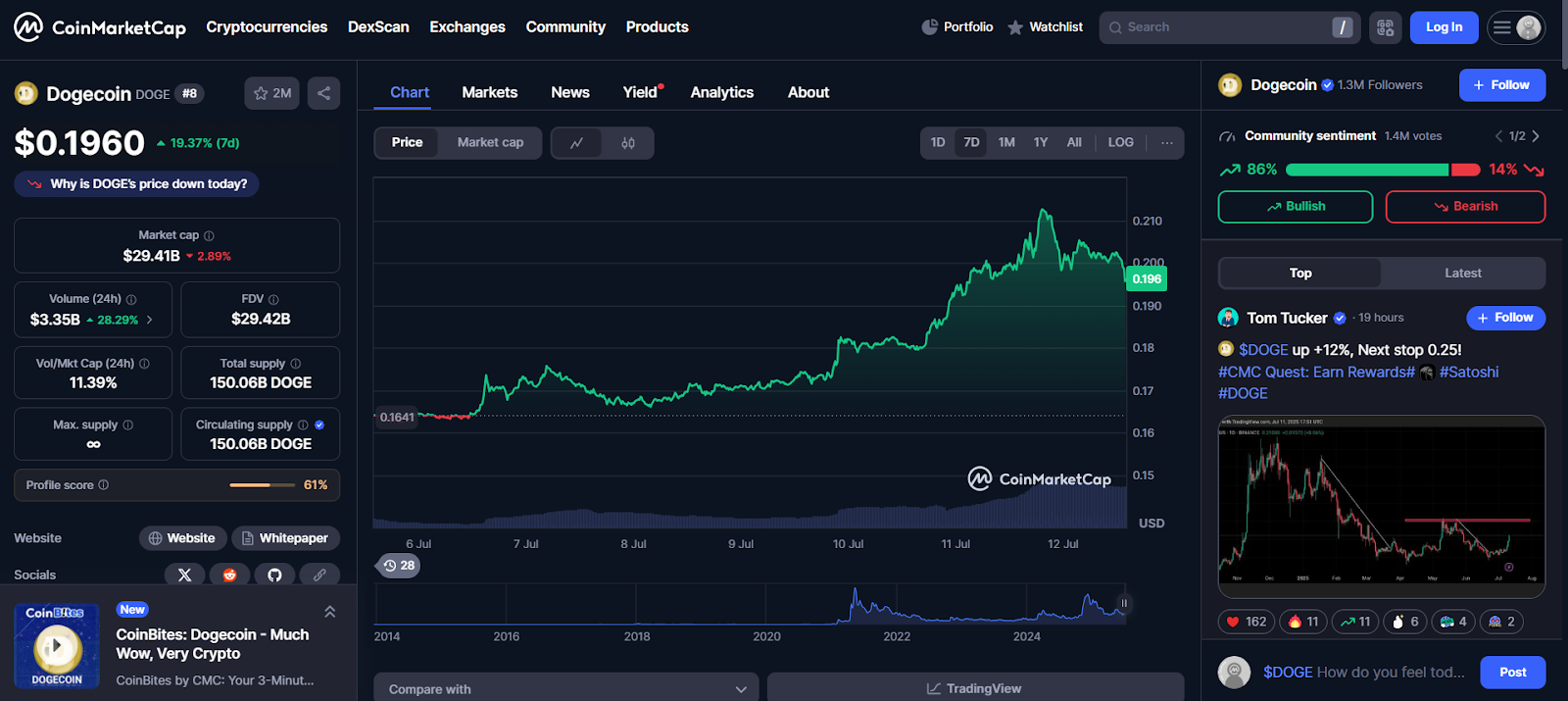The height and width of the screenshot is (701, 1568).
Task: Vote Bearish on Dogecoin sentiment
Action: (x=1465, y=207)
